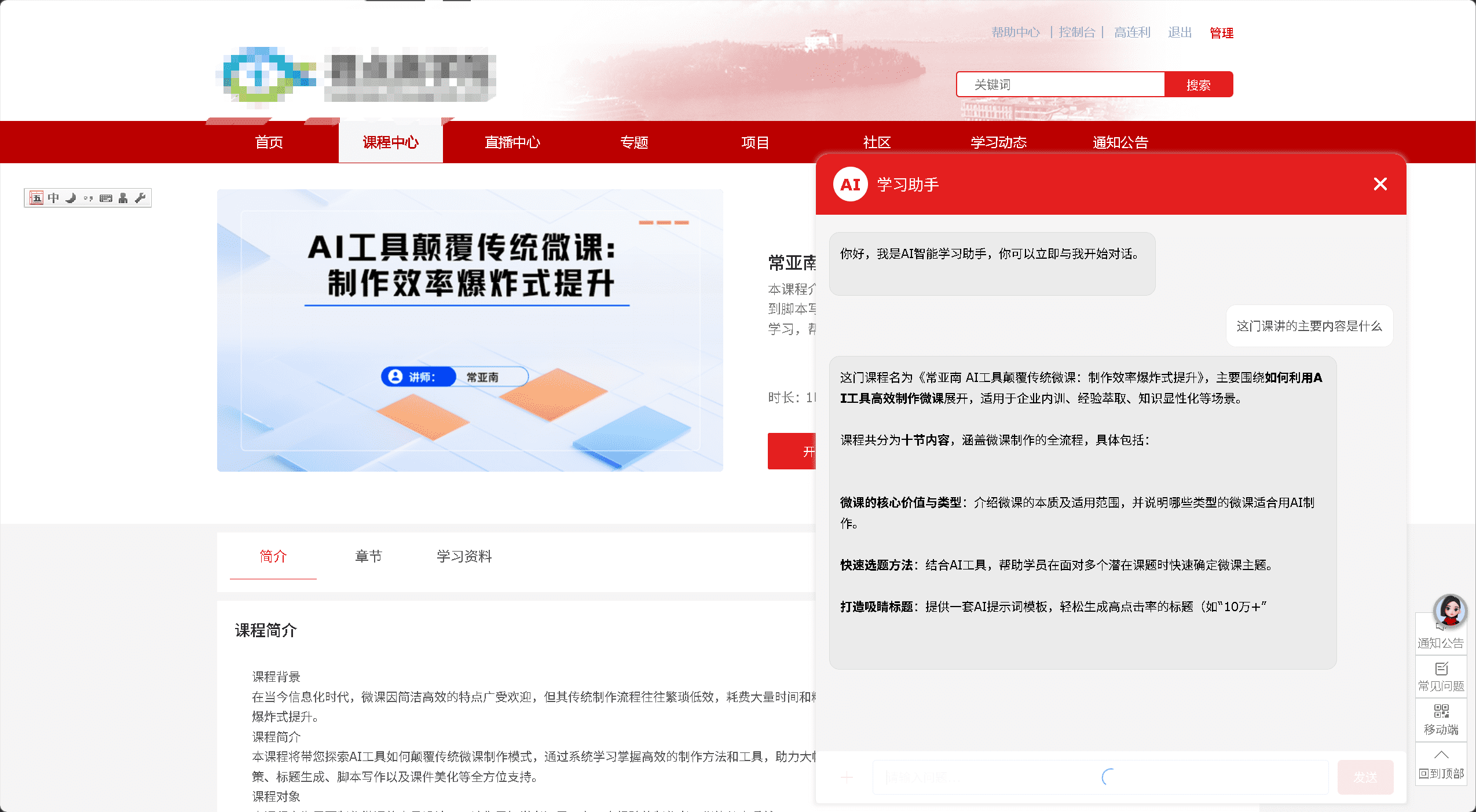Screen dimensions: 1476x812
Task: Toggle the IME punctuation mode button
Action: coord(88,198)
